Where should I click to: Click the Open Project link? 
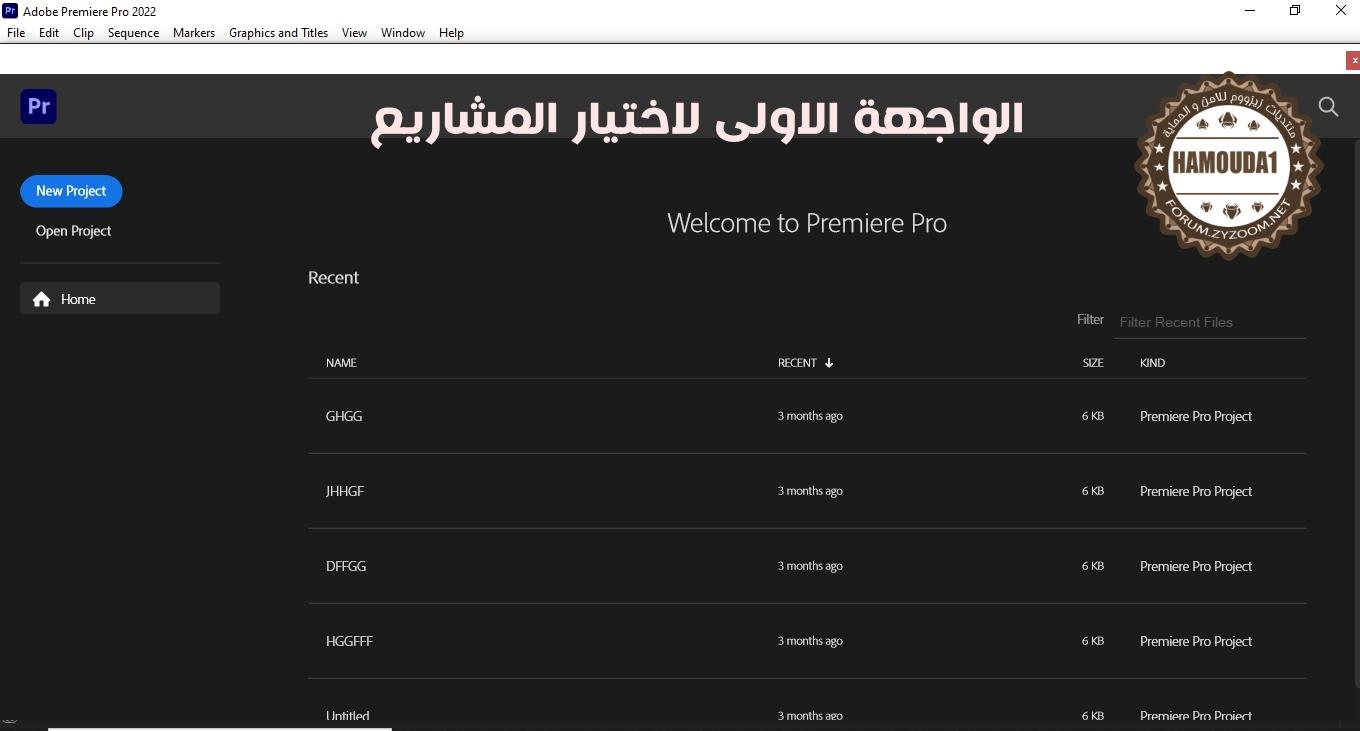click(73, 231)
